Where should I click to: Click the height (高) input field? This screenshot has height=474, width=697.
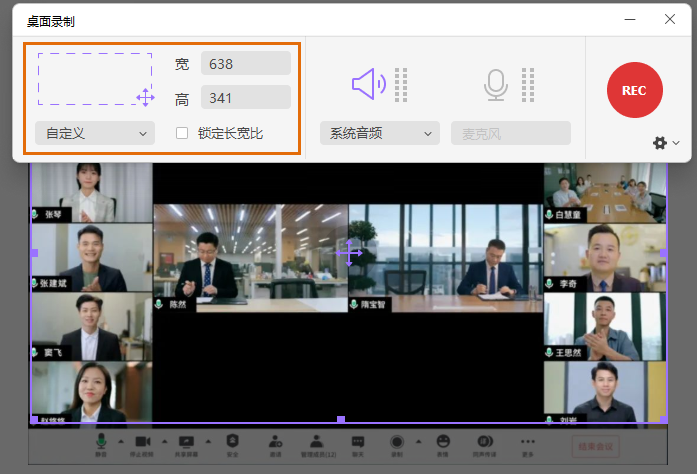pyautogui.click(x=245, y=97)
